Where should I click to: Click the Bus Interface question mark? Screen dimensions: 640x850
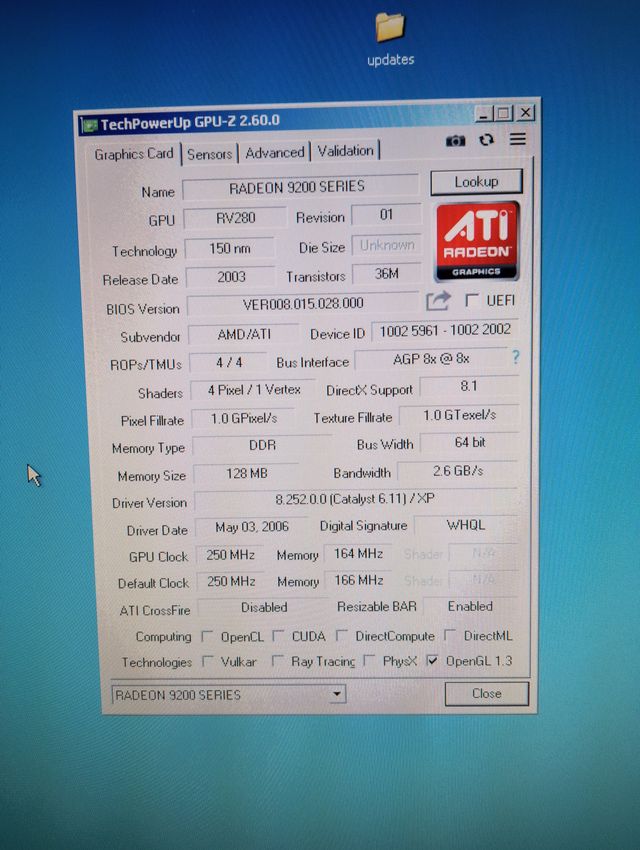coord(515,357)
